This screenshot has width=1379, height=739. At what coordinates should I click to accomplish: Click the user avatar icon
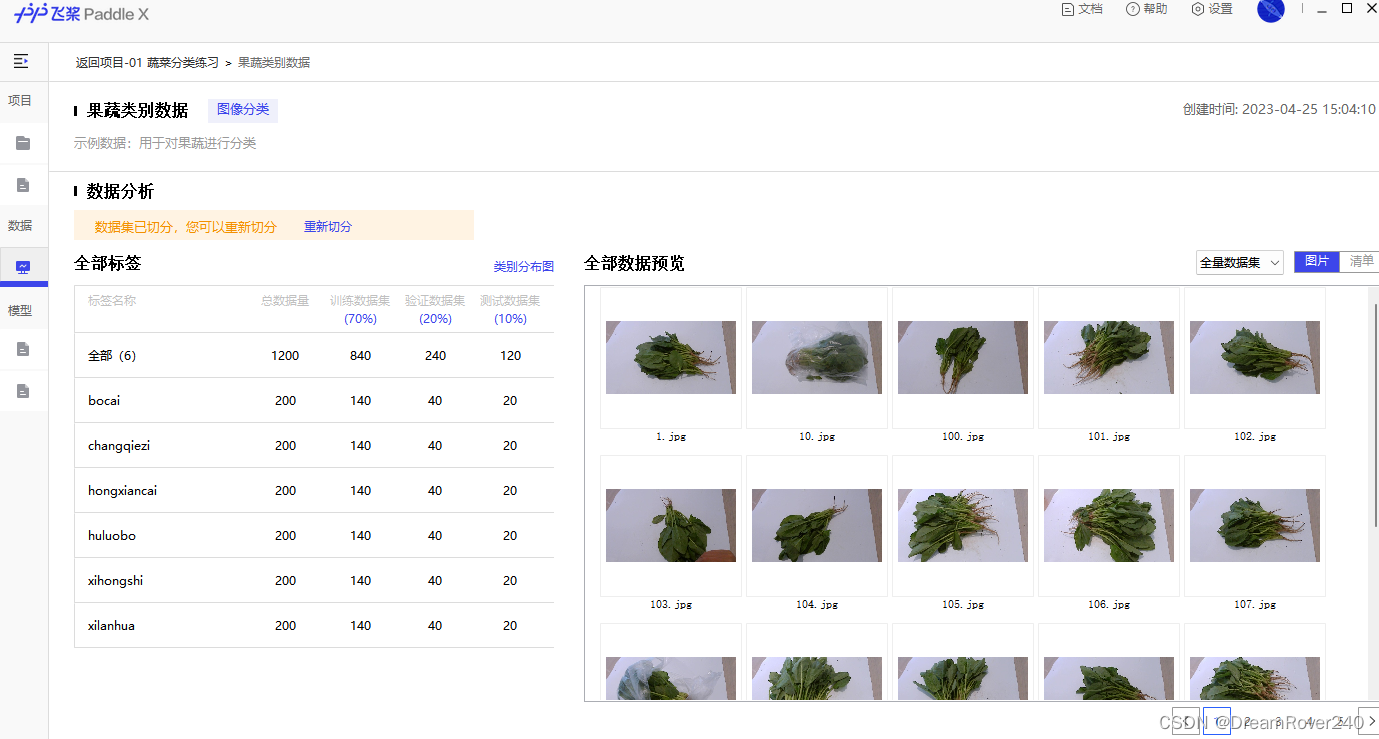click(1270, 11)
